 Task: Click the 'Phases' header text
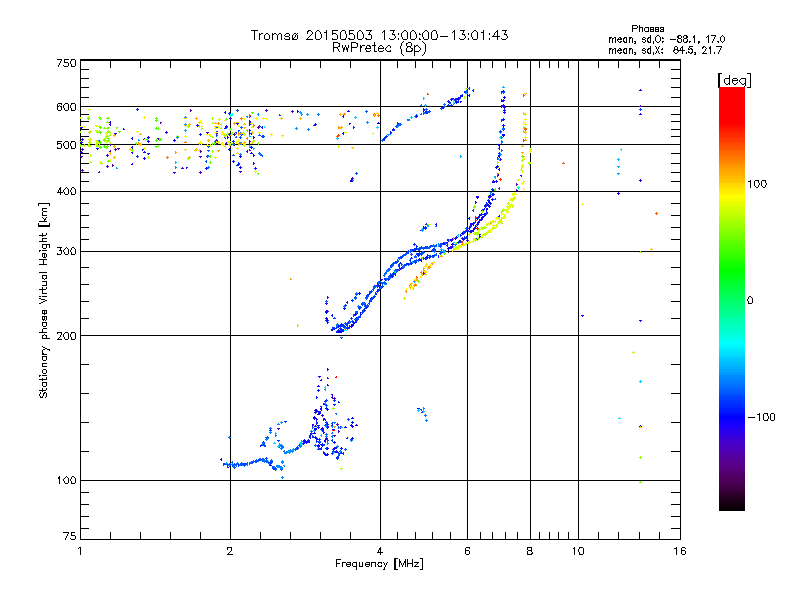point(647,29)
